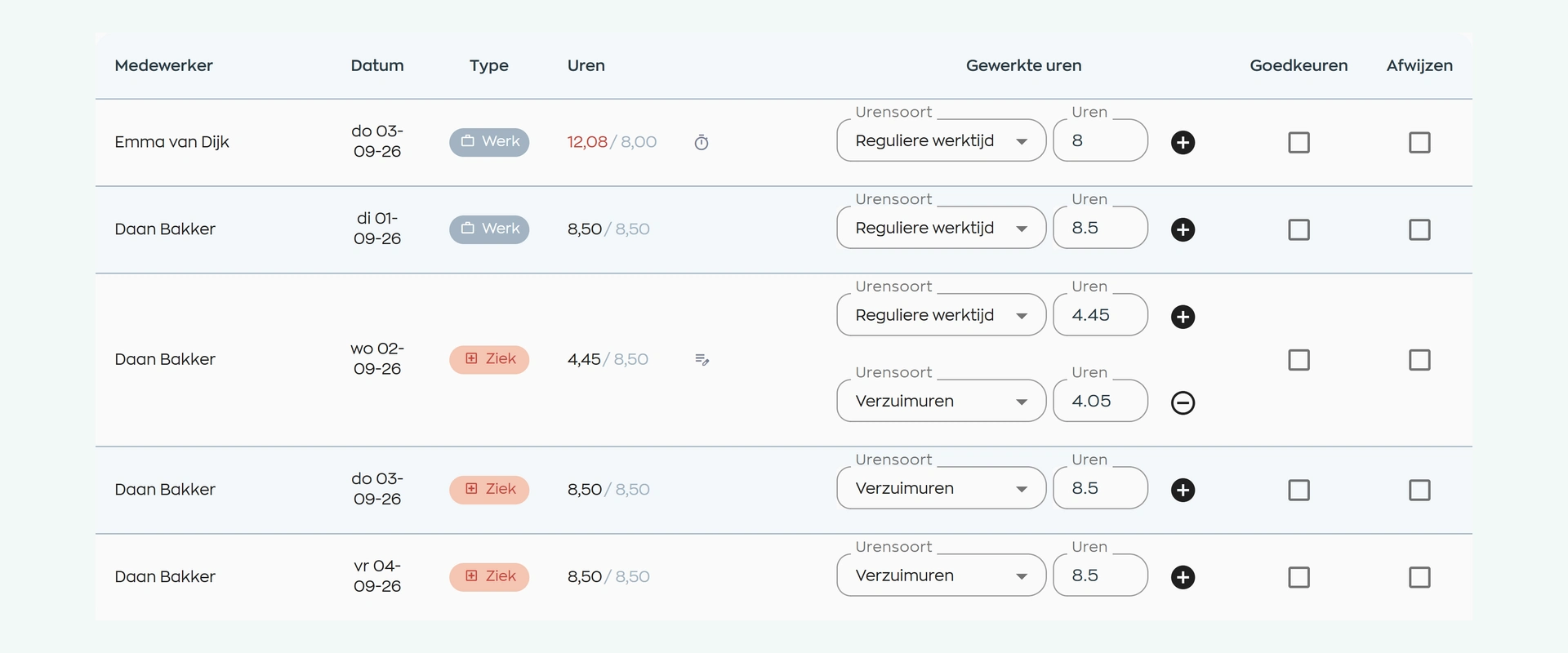The image size is (1568, 653).
Task: Click the Uren field showing 8 for Emma van Dijk
Action: [1100, 140]
